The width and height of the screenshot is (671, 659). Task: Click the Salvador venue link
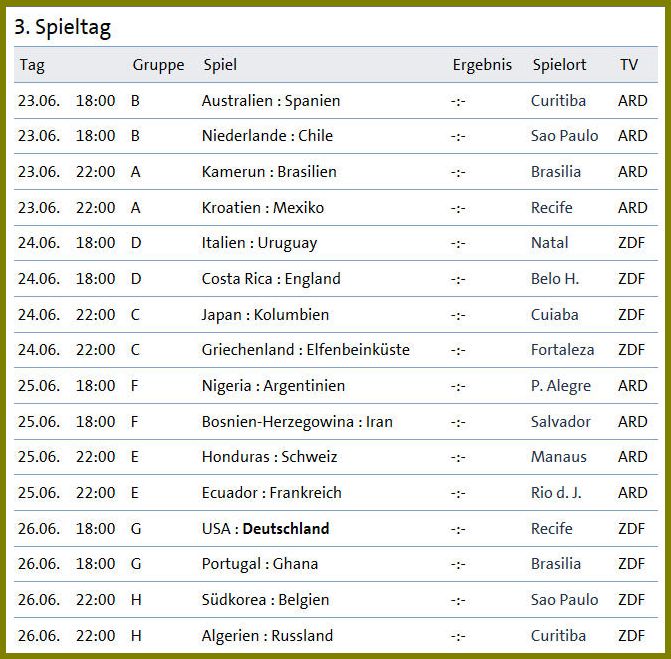tap(561, 422)
